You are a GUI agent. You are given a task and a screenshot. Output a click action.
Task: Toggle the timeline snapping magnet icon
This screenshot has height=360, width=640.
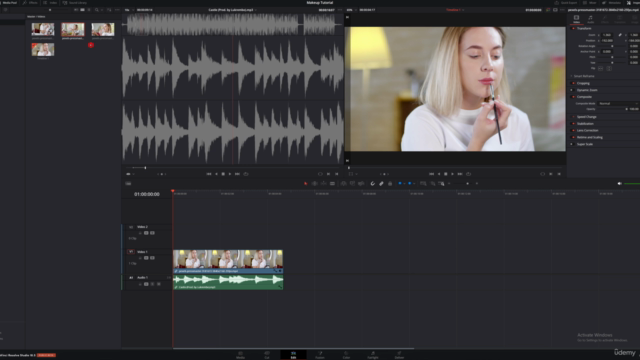point(373,184)
